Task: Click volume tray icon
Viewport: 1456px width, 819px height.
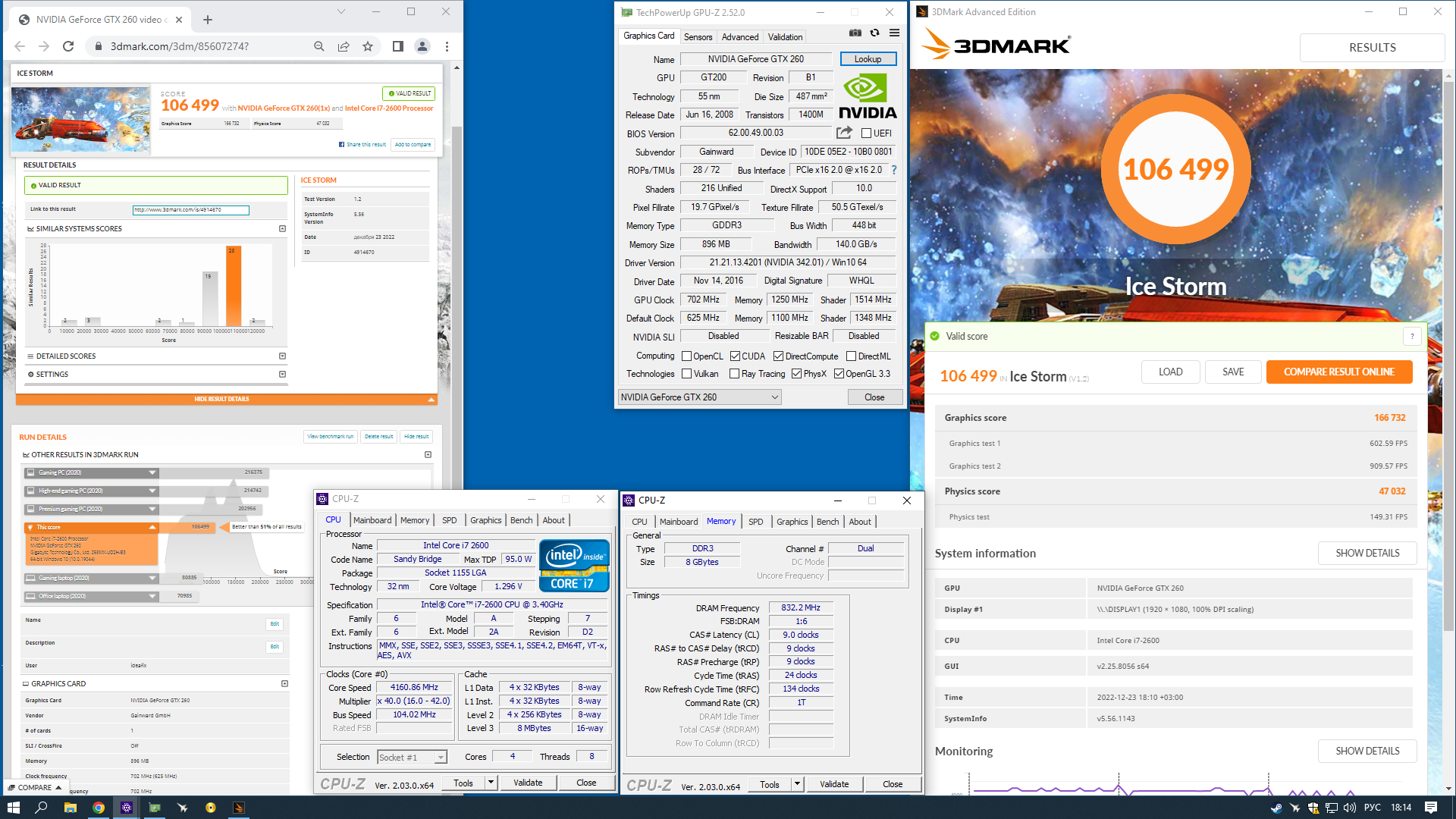Action: (x=1349, y=808)
